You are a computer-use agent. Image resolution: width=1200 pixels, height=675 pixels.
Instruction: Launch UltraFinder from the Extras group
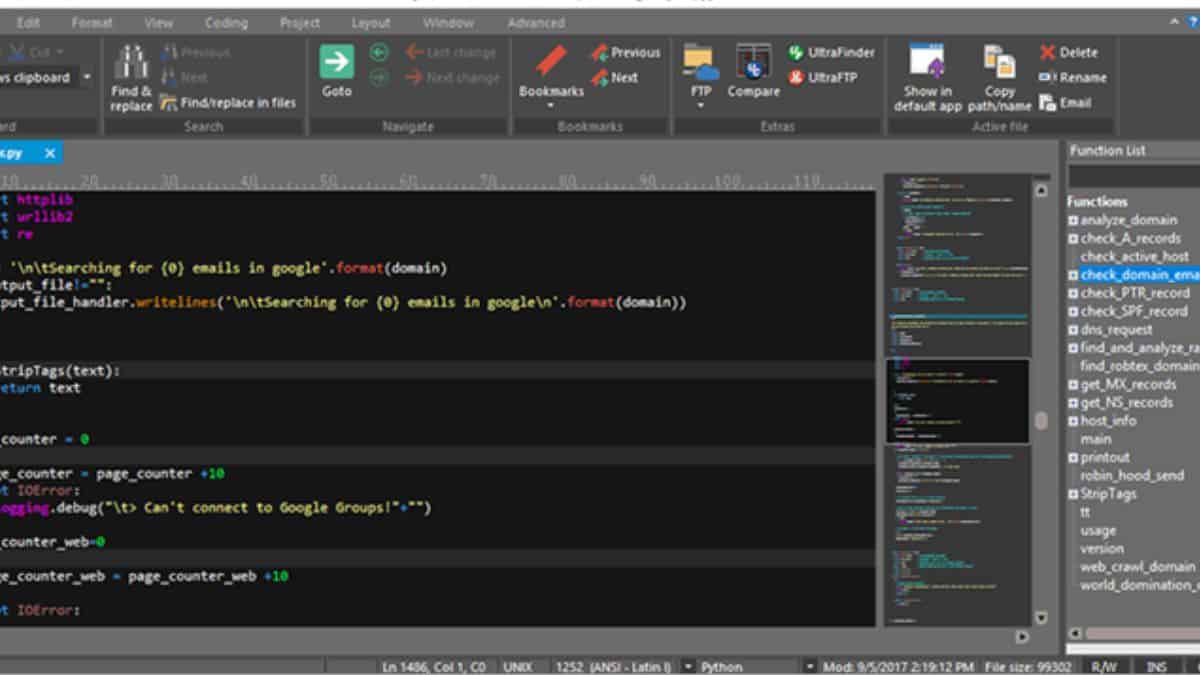[x=831, y=52]
